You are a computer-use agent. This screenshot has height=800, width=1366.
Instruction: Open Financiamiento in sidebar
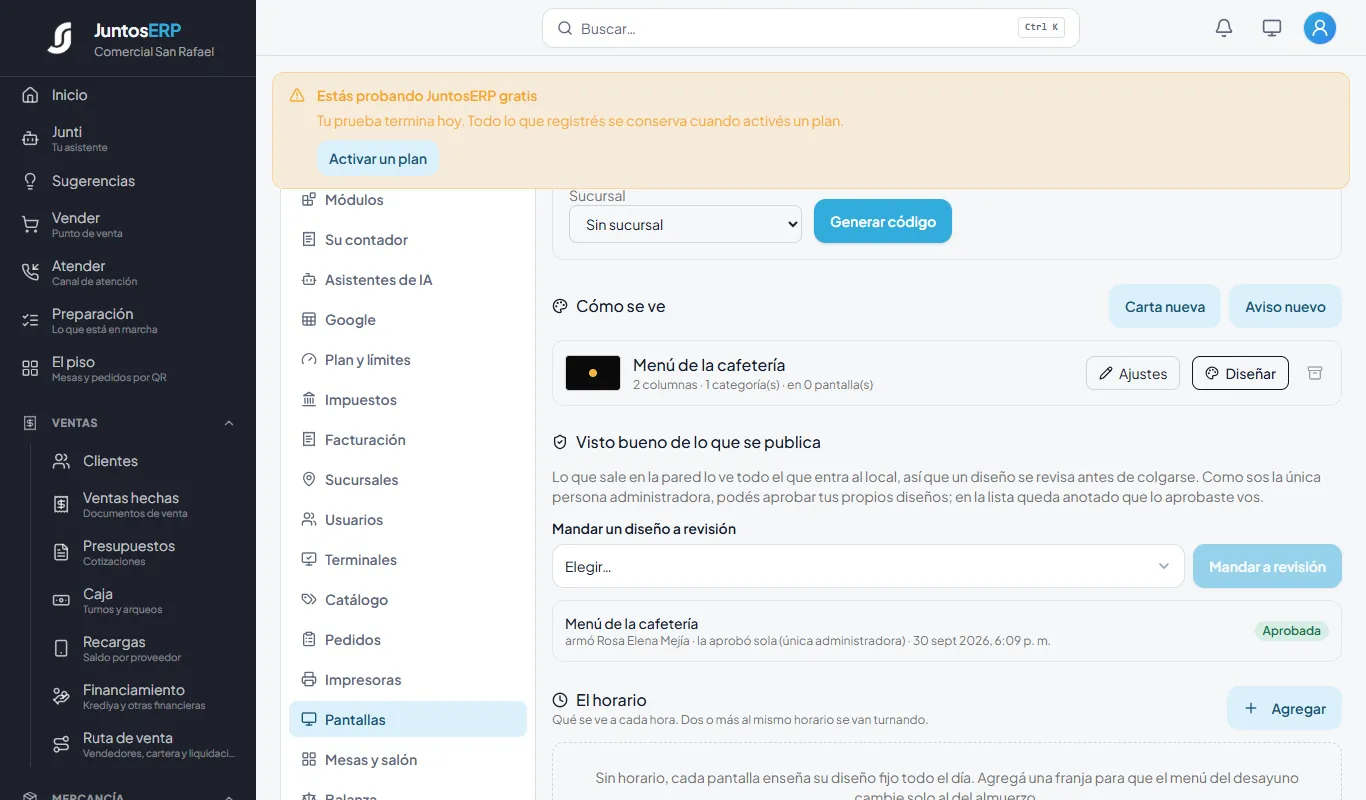[x=143, y=696]
